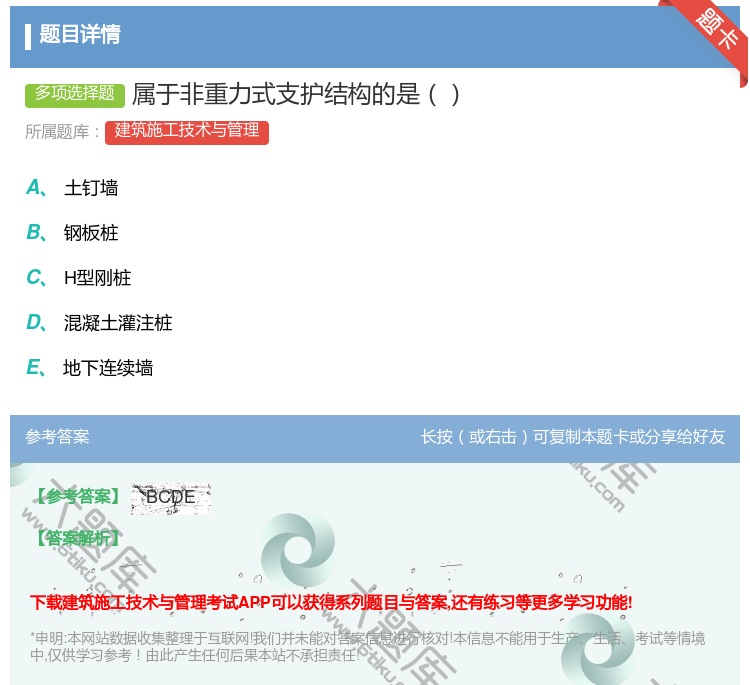750x685 pixels.
Task: Click the 题目详情 header title
Action: [80, 35]
